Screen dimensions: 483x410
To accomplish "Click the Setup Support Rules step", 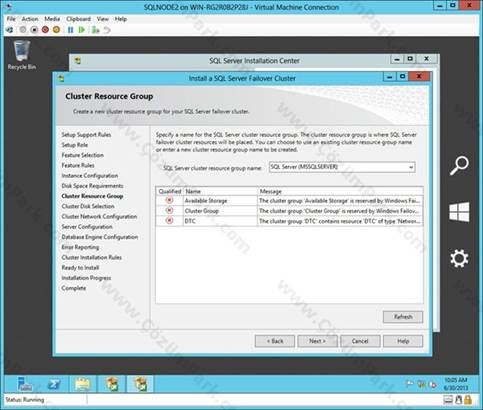I will (86, 135).
